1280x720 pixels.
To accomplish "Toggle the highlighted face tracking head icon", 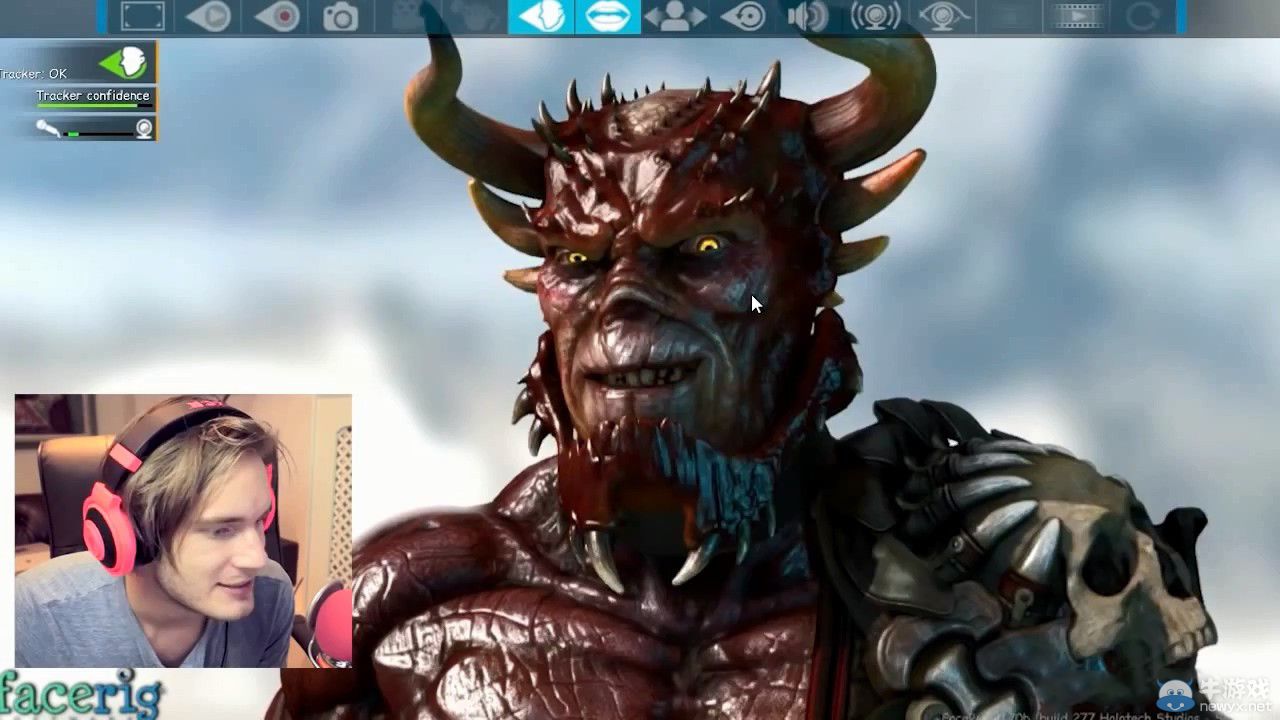I will 541,16.
